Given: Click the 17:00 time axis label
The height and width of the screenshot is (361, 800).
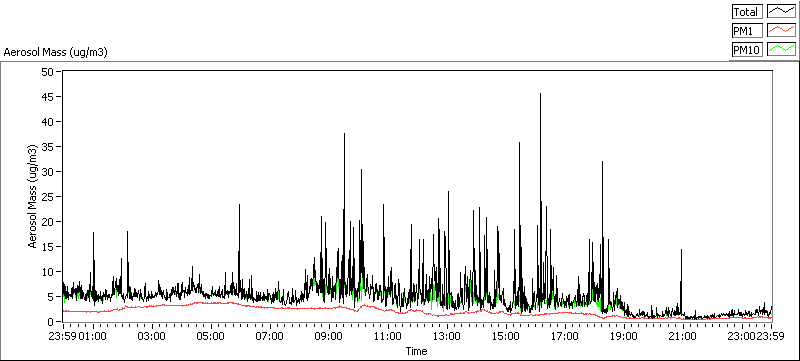Looking at the screenshot, I should (x=565, y=337).
